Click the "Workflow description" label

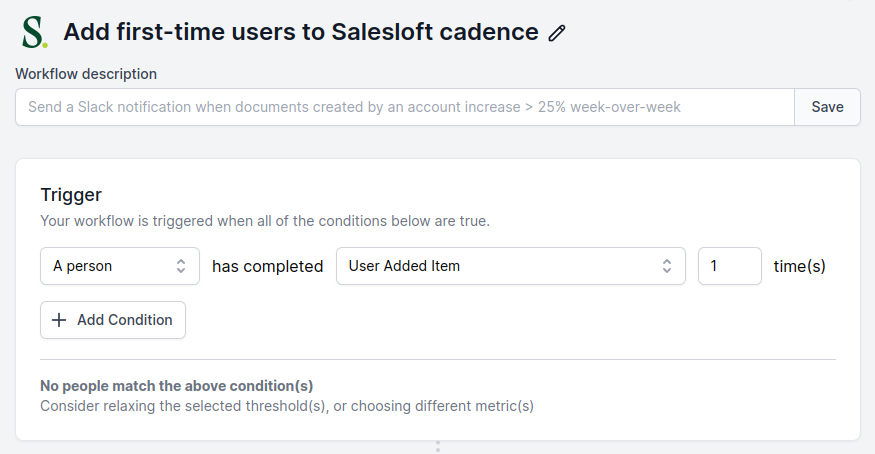coord(86,73)
